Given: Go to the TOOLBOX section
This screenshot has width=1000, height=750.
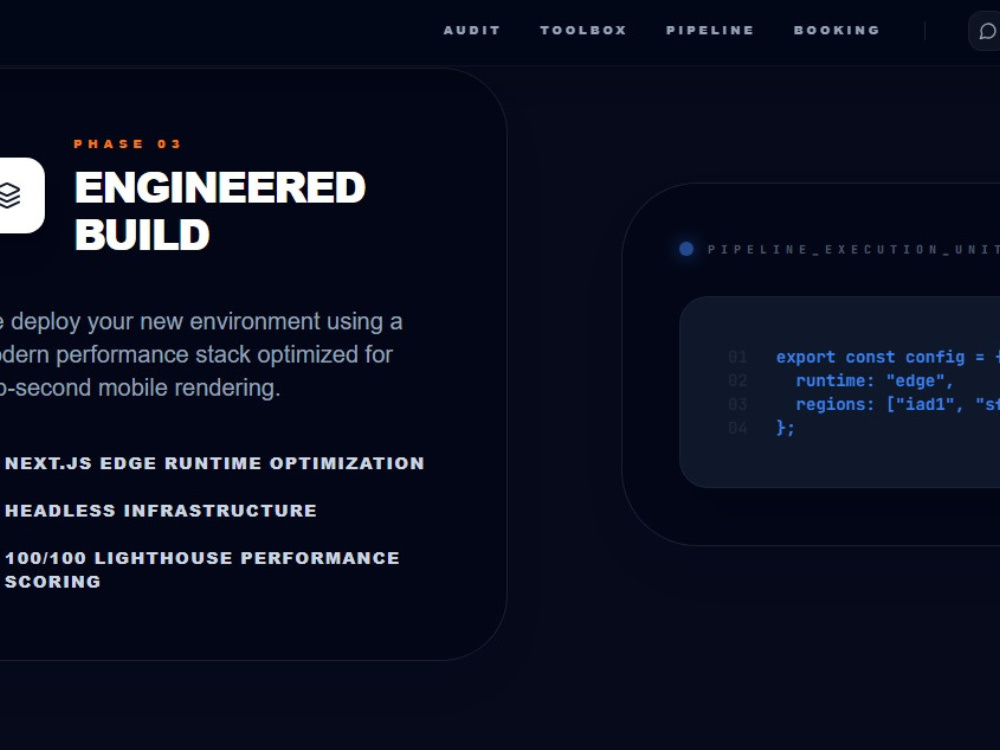Looking at the screenshot, I should (583, 30).
